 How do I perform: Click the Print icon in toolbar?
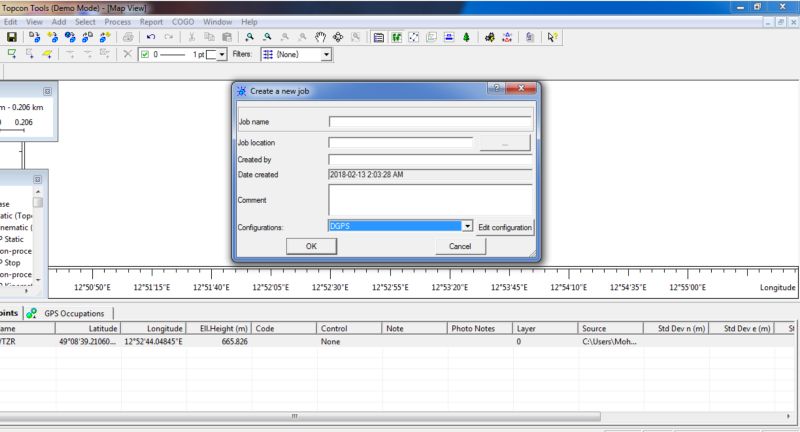tap(128, 37)
